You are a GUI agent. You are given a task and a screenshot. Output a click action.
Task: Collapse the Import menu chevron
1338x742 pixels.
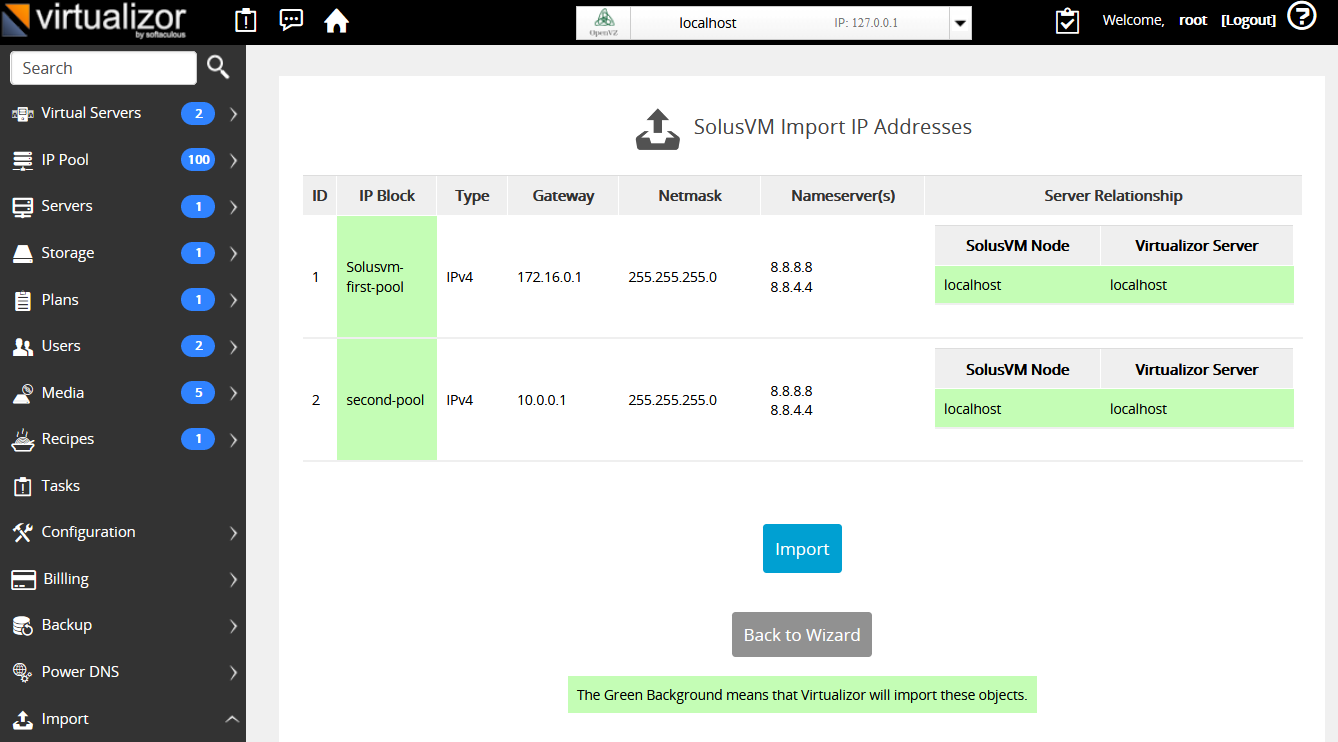pyautogui.click(x=232, y=719)
